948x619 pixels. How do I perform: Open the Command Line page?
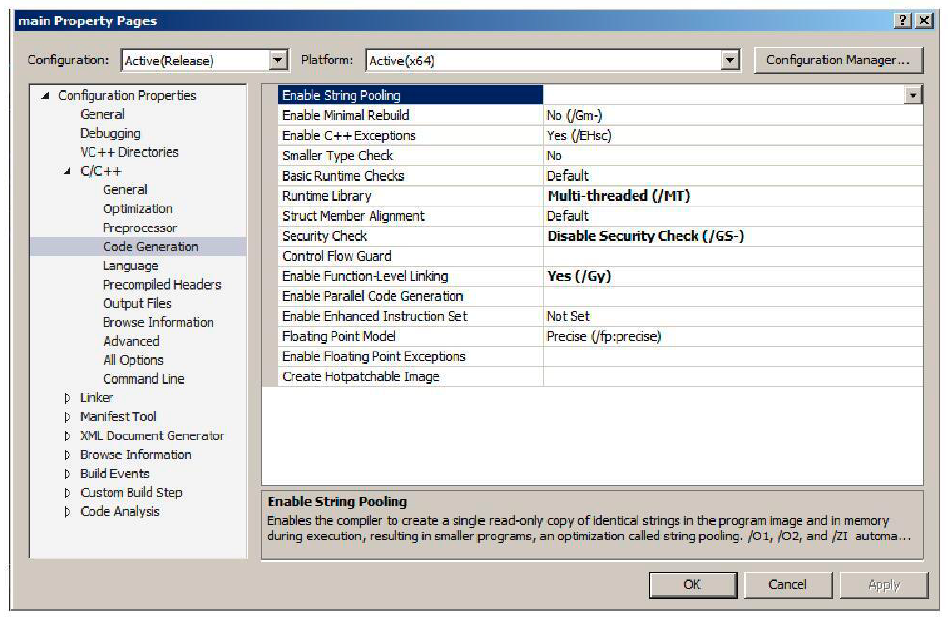coord(143,379)
